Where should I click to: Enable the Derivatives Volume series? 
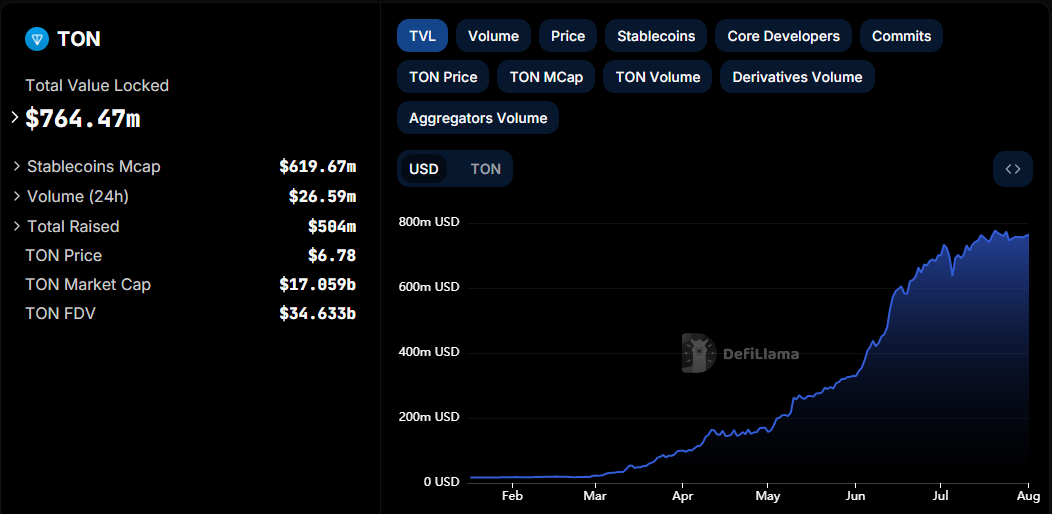tap(797, 76)
